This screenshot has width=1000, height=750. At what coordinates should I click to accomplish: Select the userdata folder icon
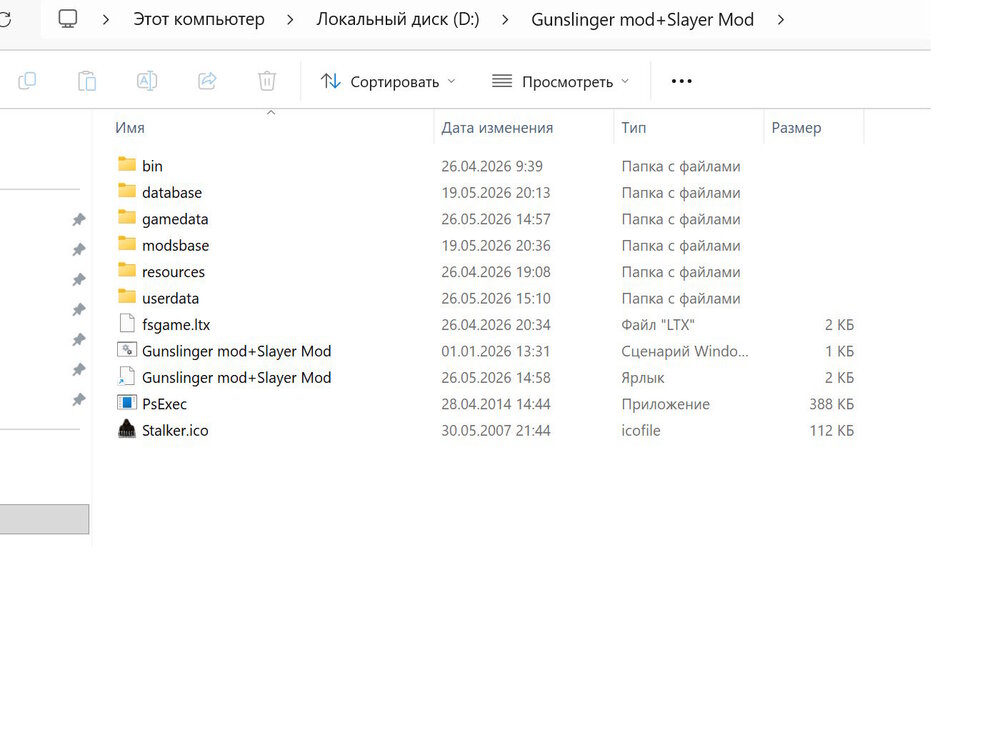[x=127, y=297]
